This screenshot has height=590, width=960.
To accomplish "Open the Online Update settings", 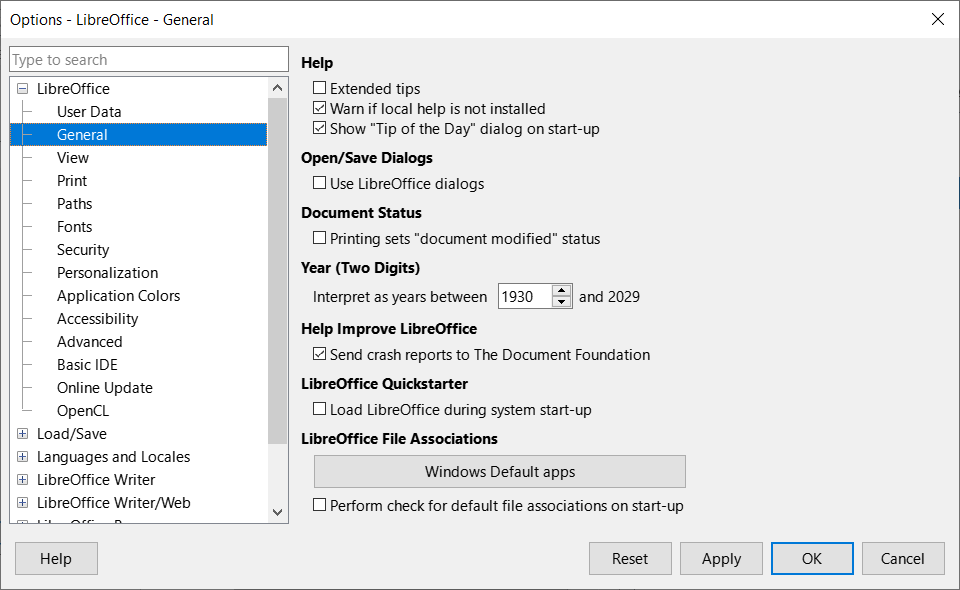I will [105, 387].
